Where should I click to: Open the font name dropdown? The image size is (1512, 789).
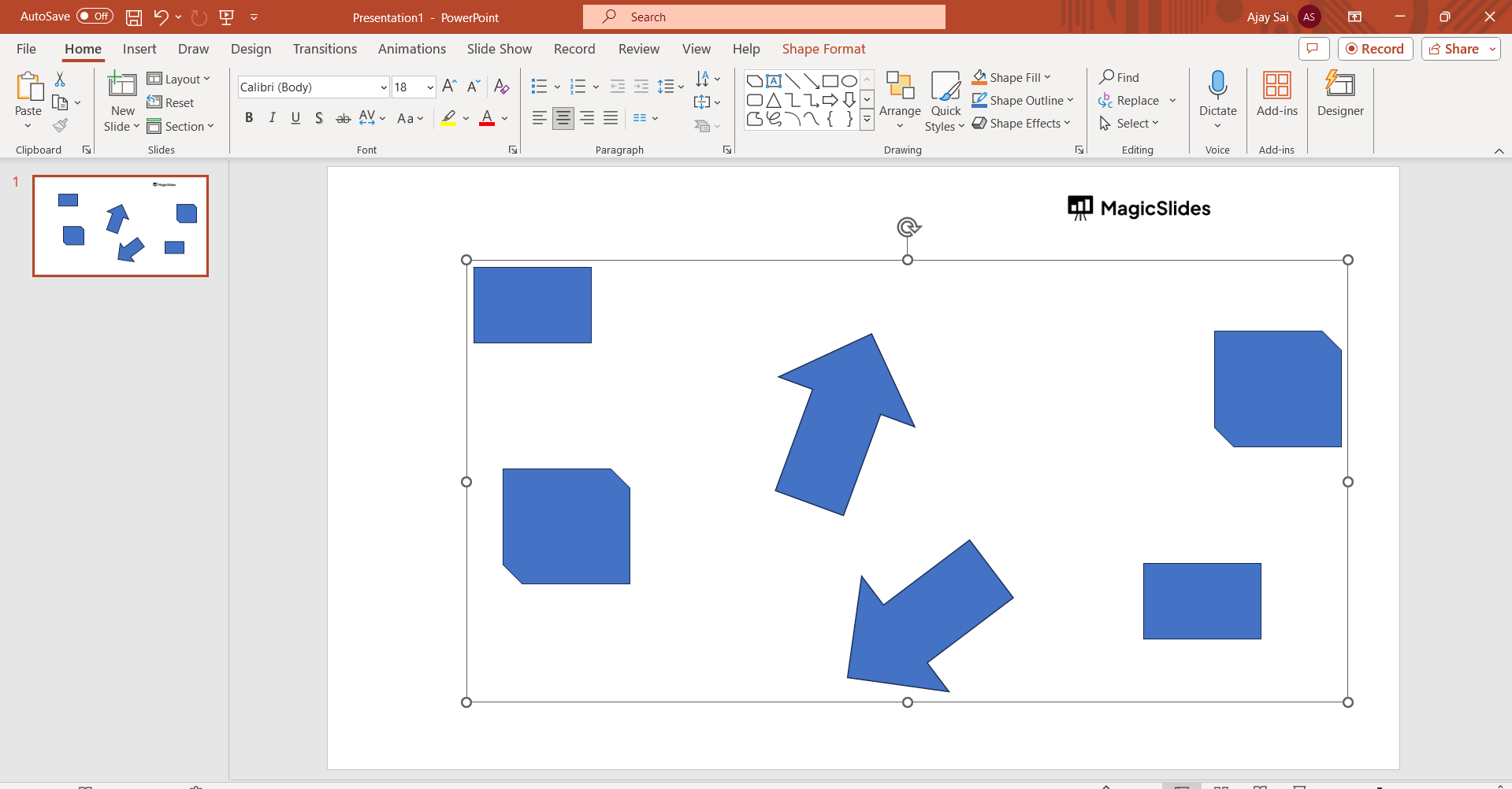click(384, 87)
